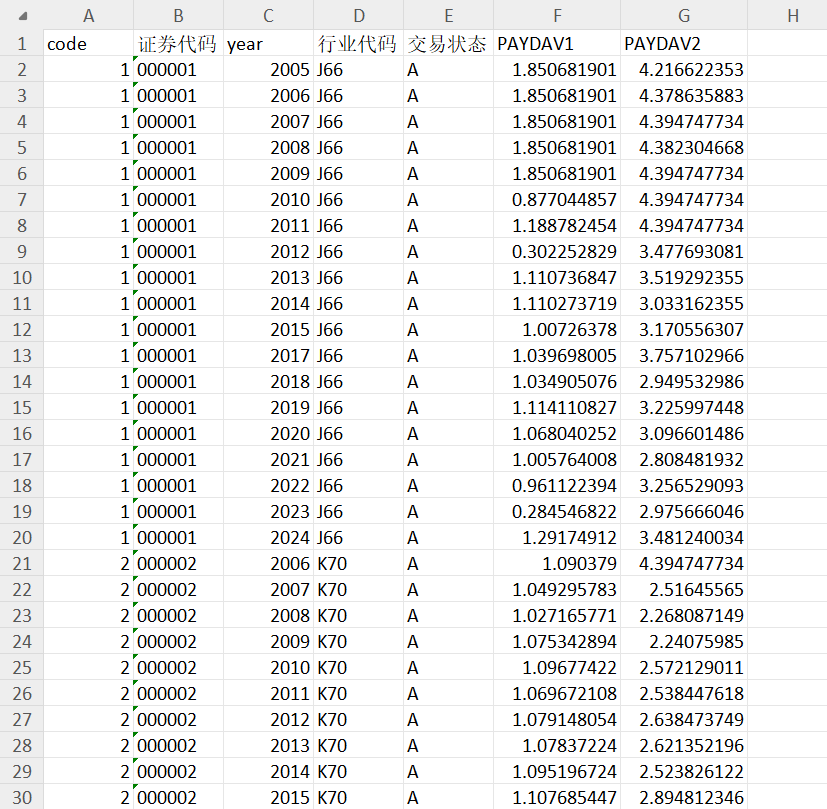Select cell with value 2.894812346
827x809 pixels.
[684, 797]
